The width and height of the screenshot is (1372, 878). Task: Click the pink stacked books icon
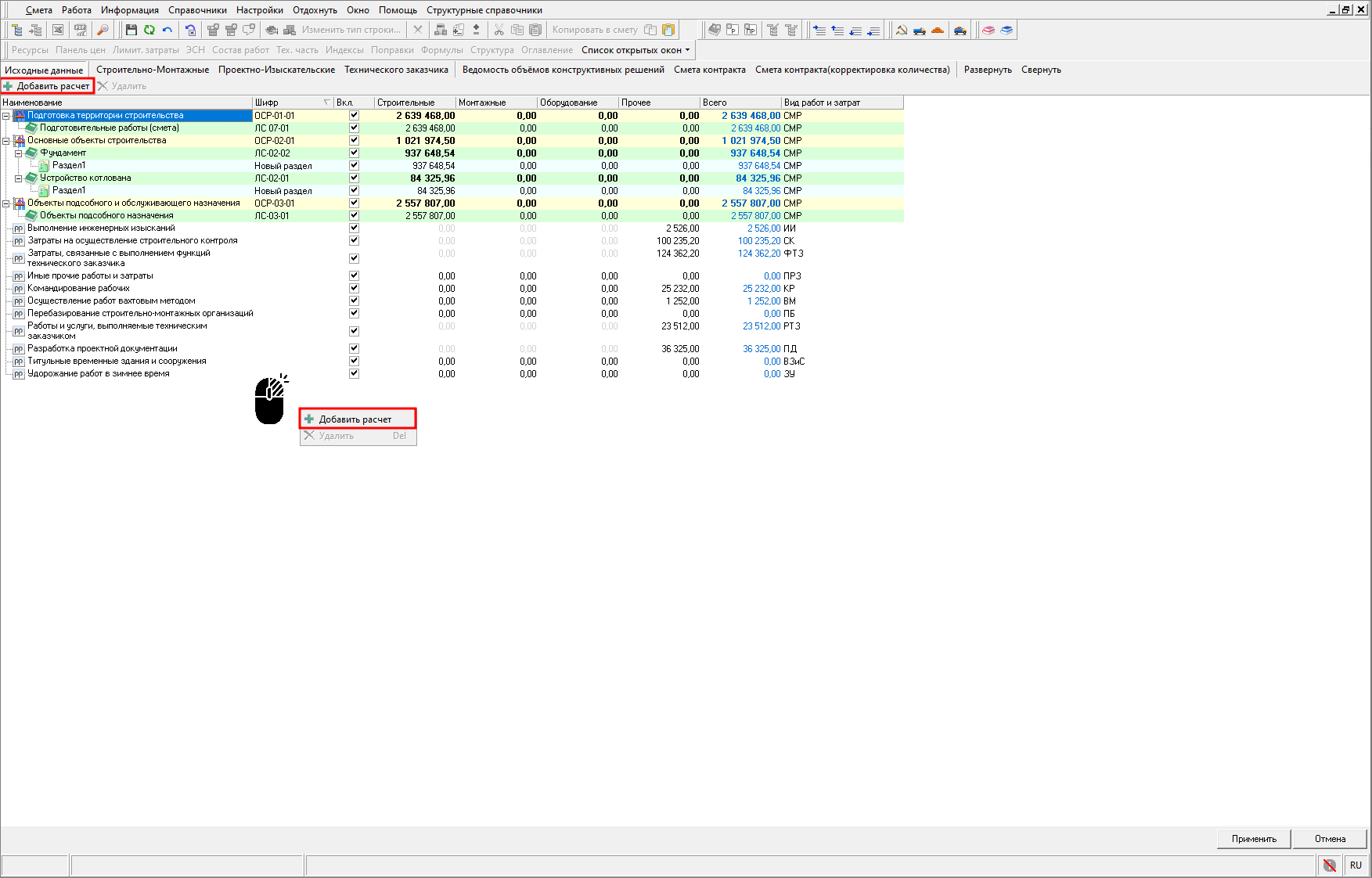(988, 30)
